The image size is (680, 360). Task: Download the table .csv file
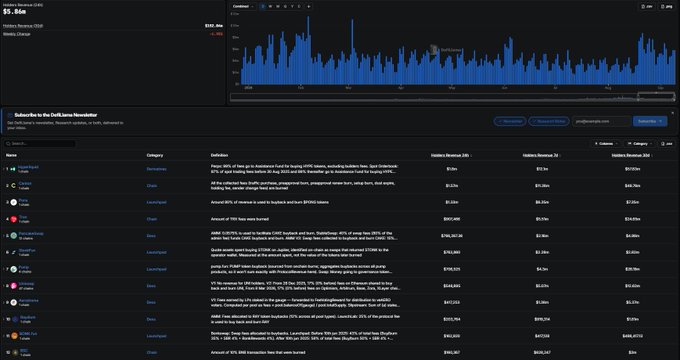pos(667,144)
